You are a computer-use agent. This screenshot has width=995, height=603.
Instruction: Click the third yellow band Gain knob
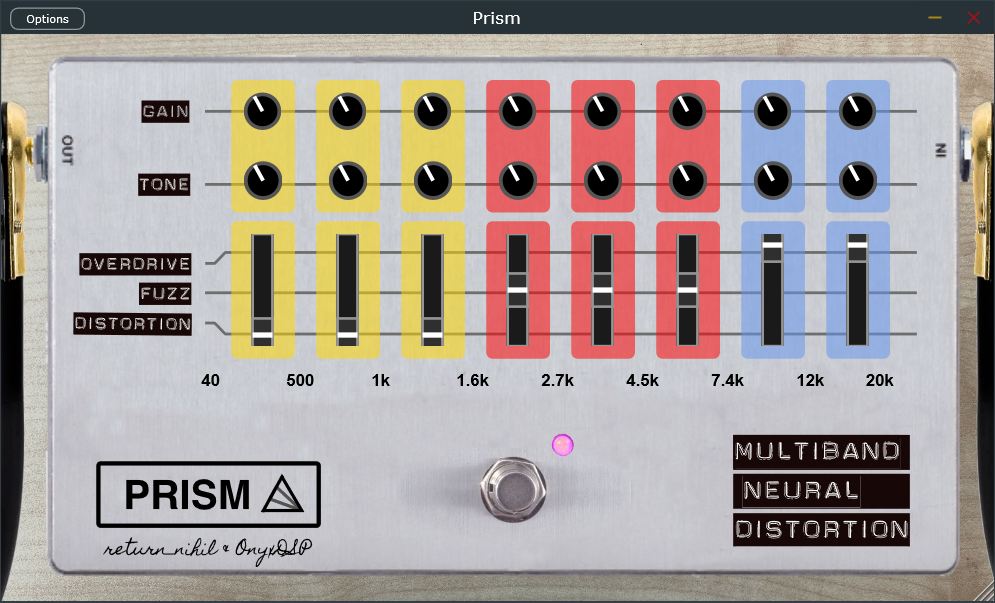tap(432, 112)
